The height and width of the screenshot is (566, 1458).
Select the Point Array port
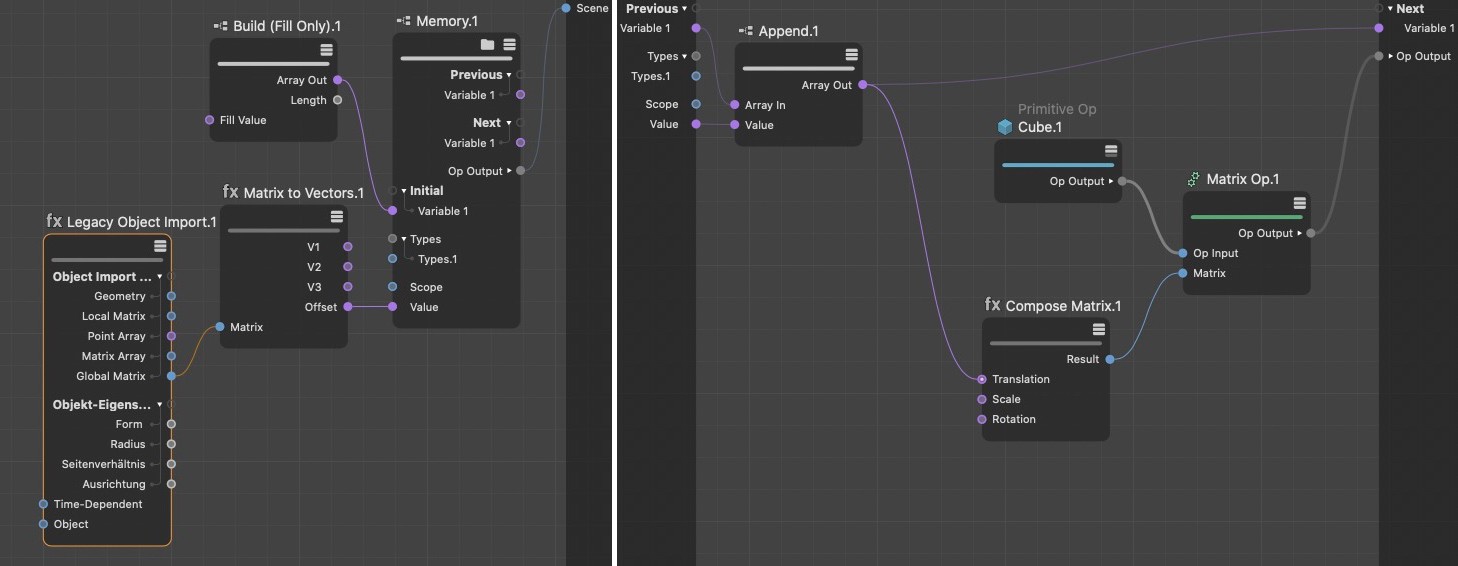click(171, 336)
